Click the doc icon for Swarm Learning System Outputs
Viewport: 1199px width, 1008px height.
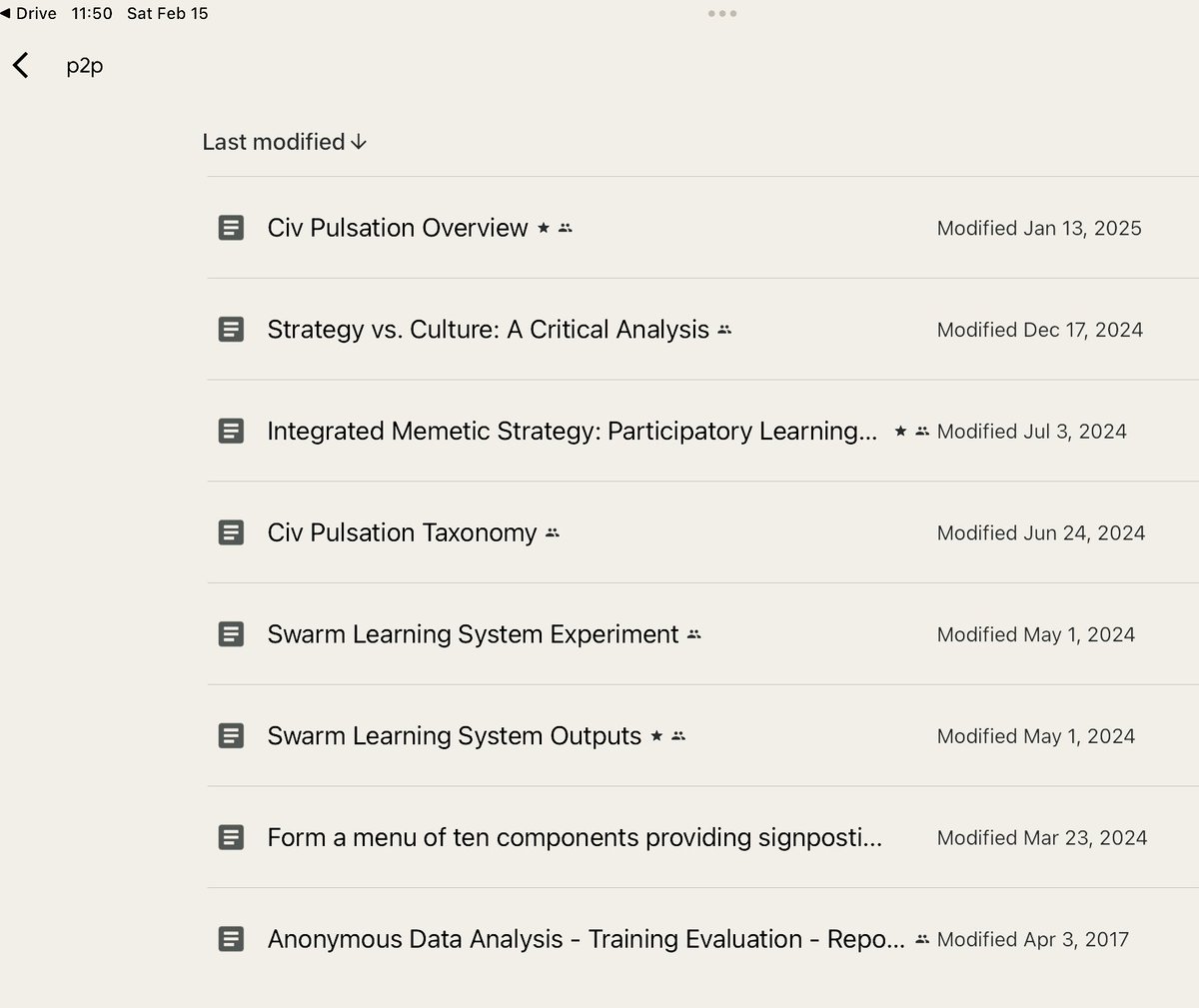231,736
